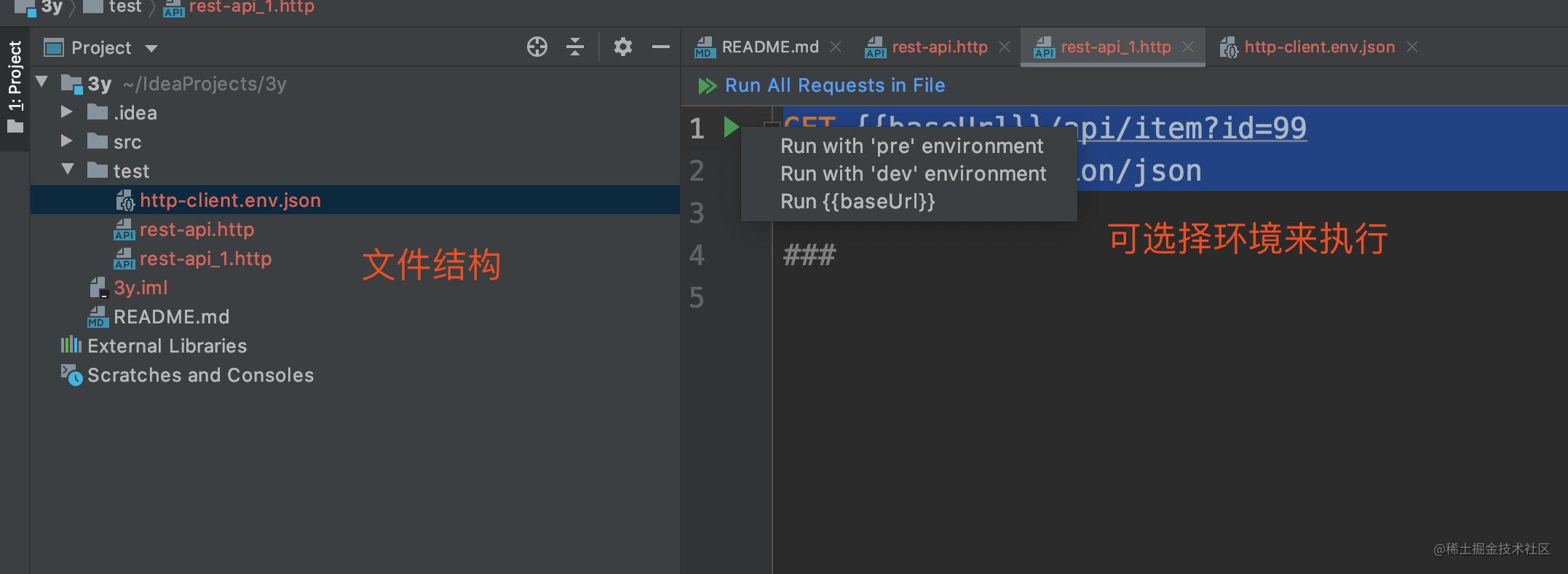The image size is (1568, 574).
Task: Click the MD icon of README.md in the tree
Action: click(98, 317)
